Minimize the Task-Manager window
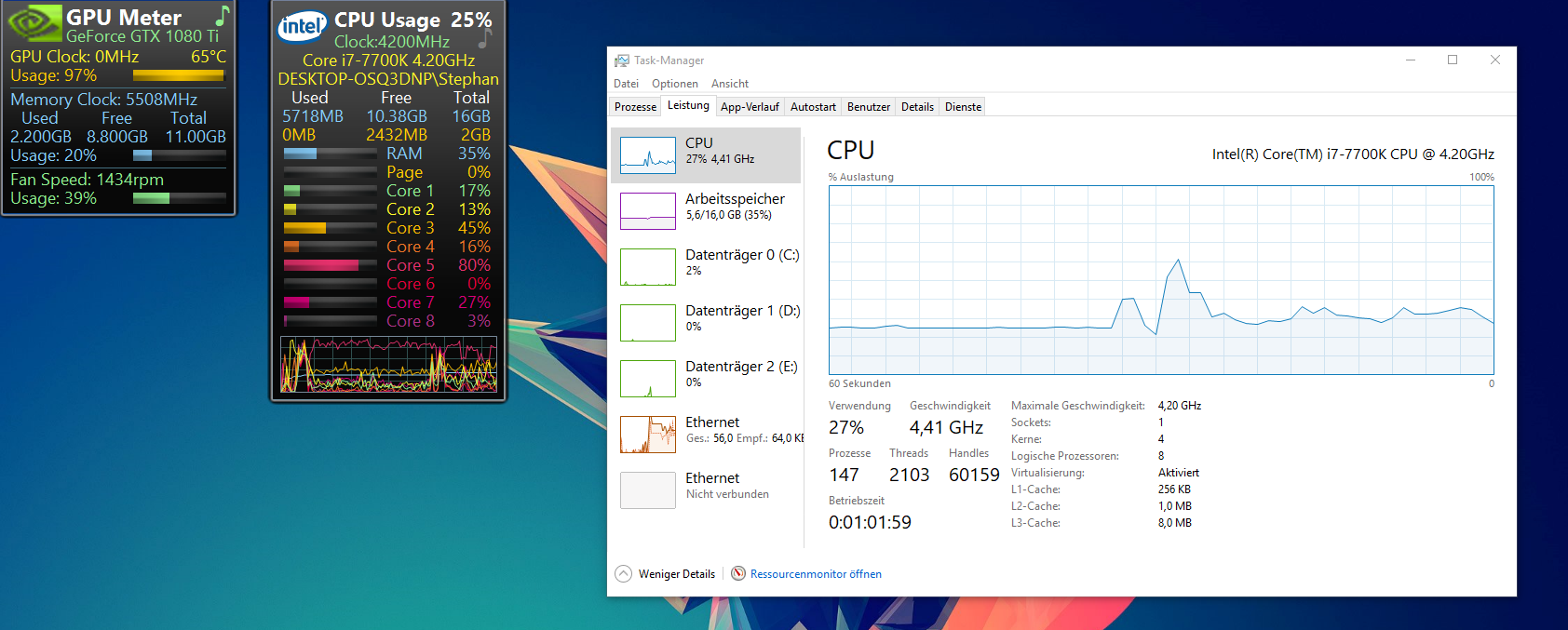 tap(1411, 60)
